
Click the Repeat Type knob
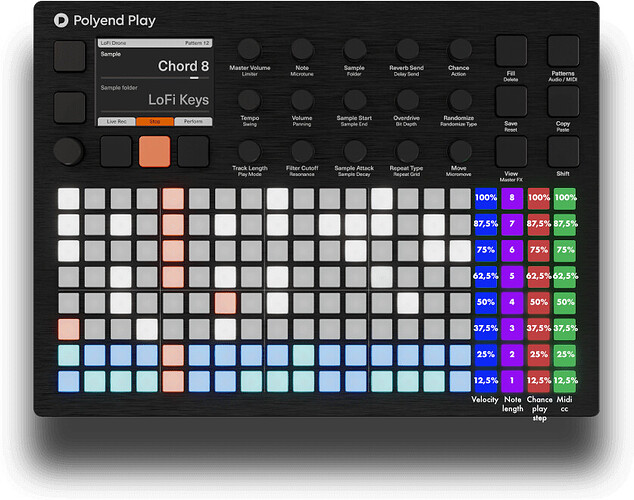pos(407,151)
